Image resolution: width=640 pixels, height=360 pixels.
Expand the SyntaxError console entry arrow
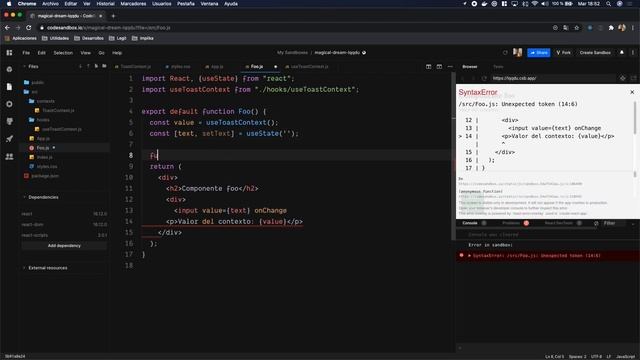[469, 256]
